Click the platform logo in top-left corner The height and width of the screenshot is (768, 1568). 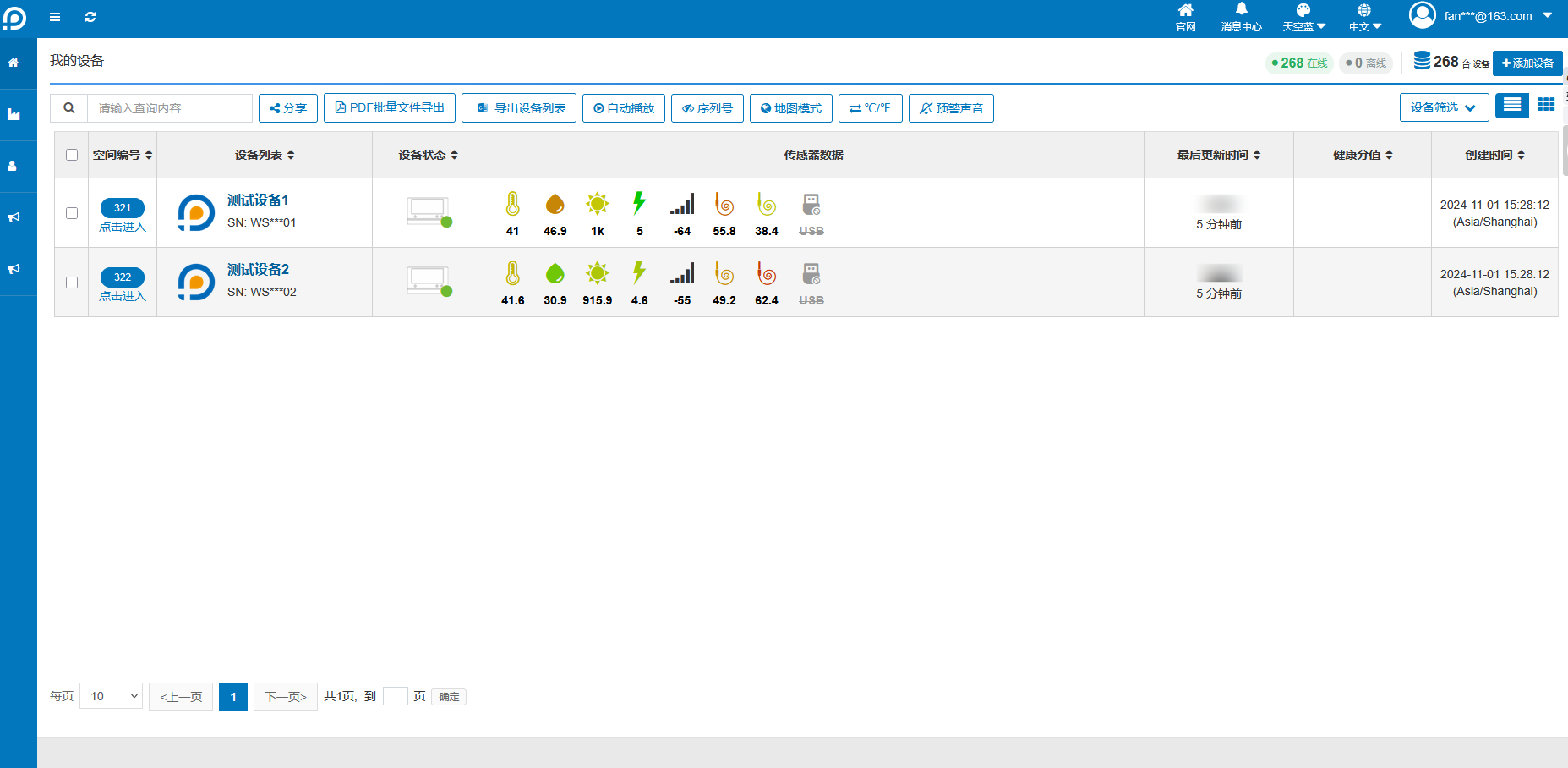pos(14,18)
